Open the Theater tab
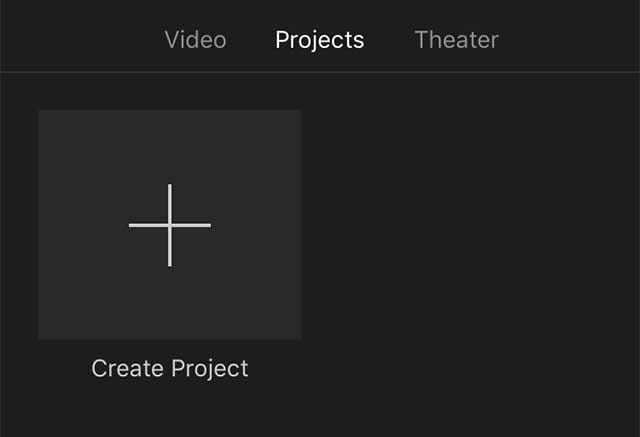The width and height of the screenshot is (640, 437). click(x=456, y=40)
